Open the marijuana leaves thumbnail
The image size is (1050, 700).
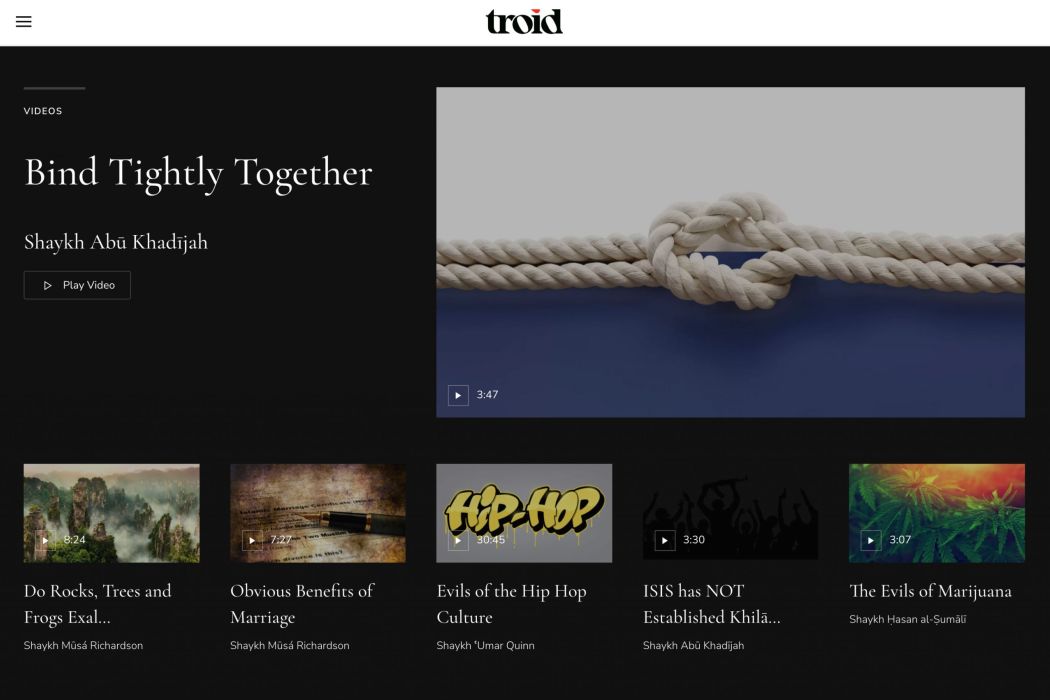click(936, 513)
